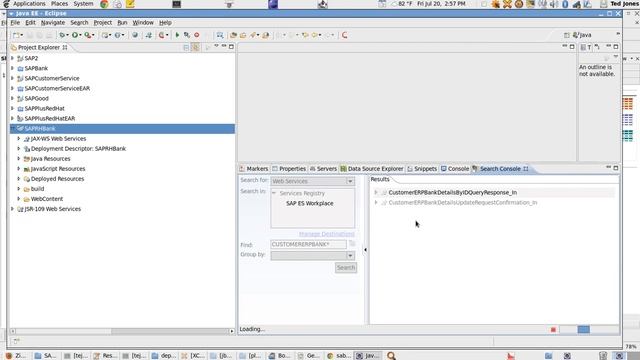Click the Search toolbar icon
The image size is (640, 360).
pos(253,35)
